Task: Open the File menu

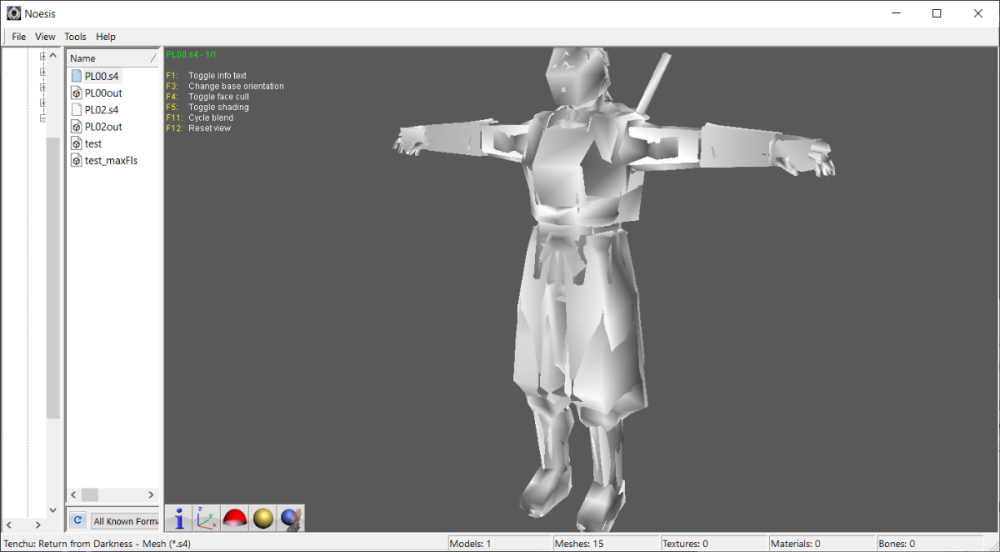Action: pyautogui.click(x=19, y=37)
